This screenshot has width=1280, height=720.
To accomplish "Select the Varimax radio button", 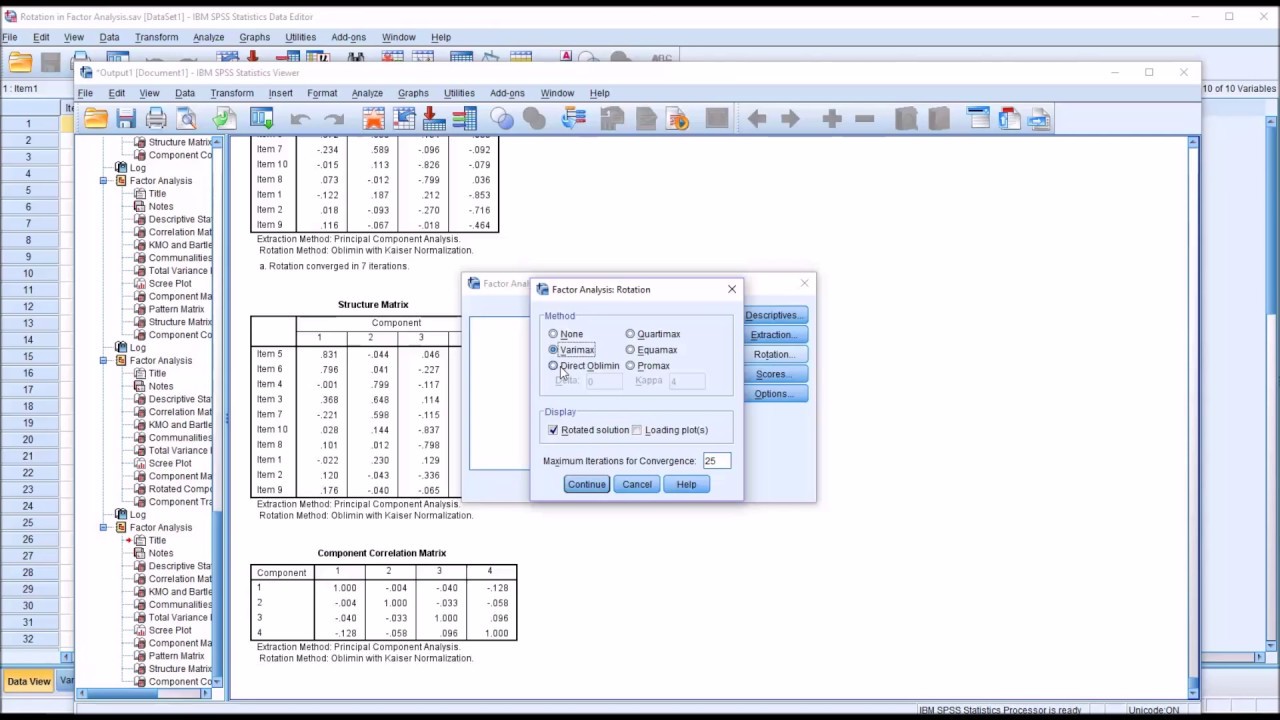I will (x=553, y=350).
